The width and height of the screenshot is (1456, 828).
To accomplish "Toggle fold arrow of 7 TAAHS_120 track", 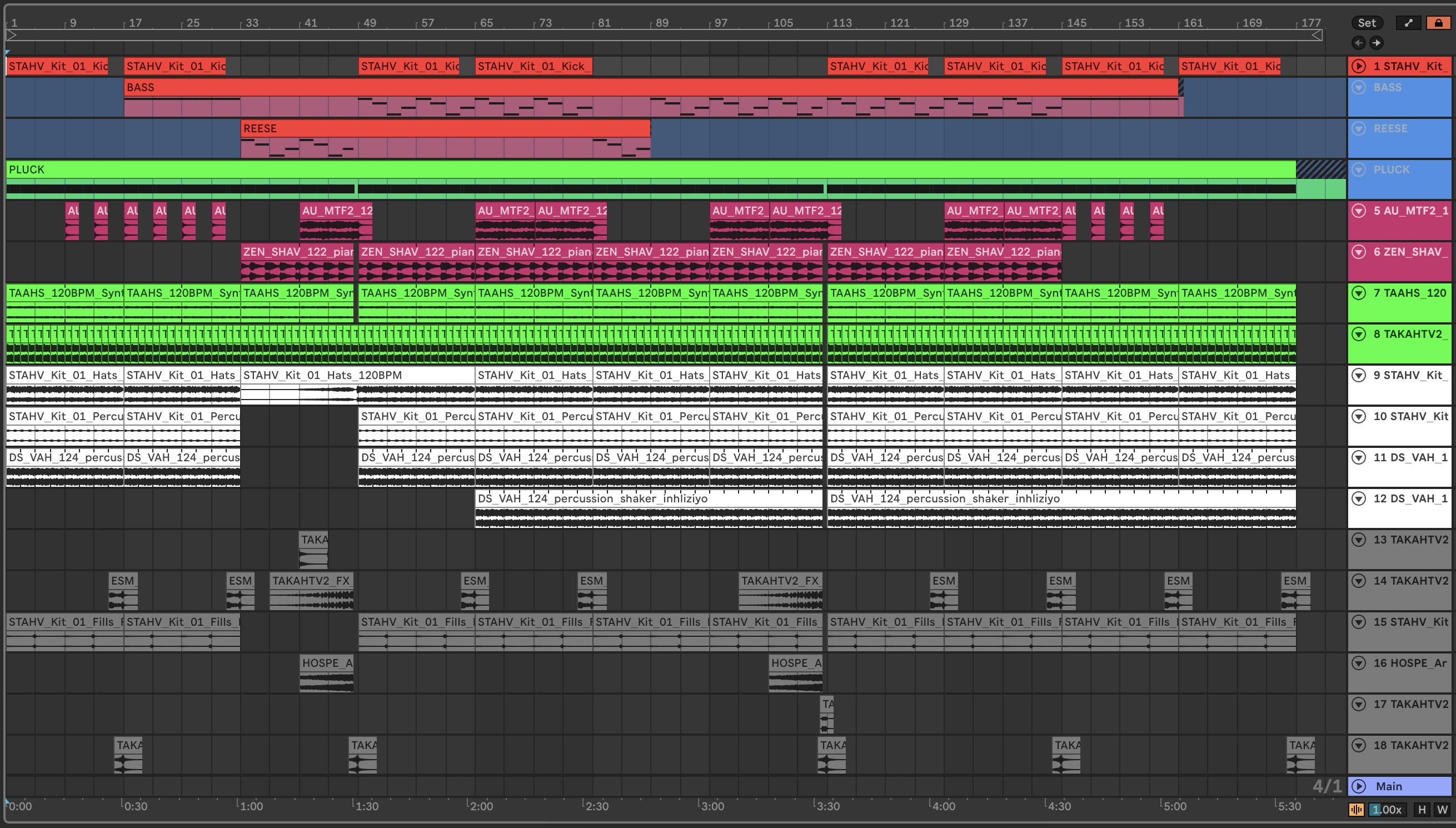I will point(1359,293).
